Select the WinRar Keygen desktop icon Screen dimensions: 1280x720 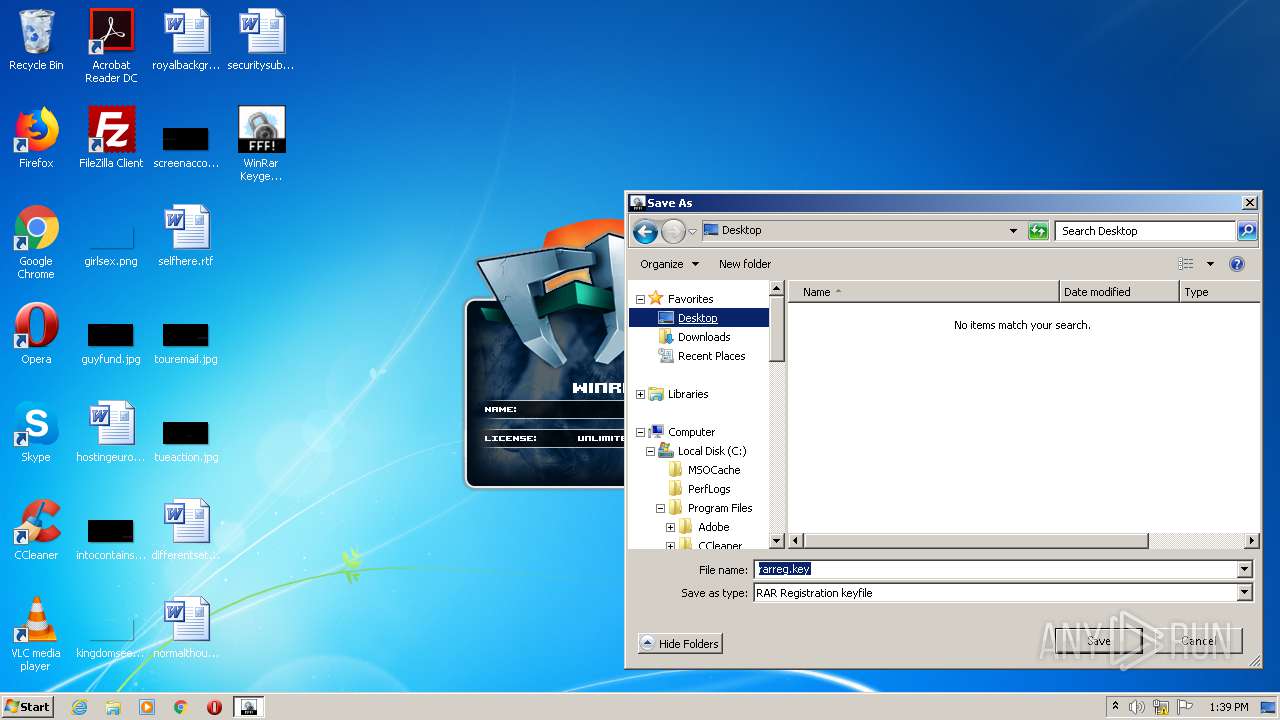pyautogui.click(x=261, y=144)
